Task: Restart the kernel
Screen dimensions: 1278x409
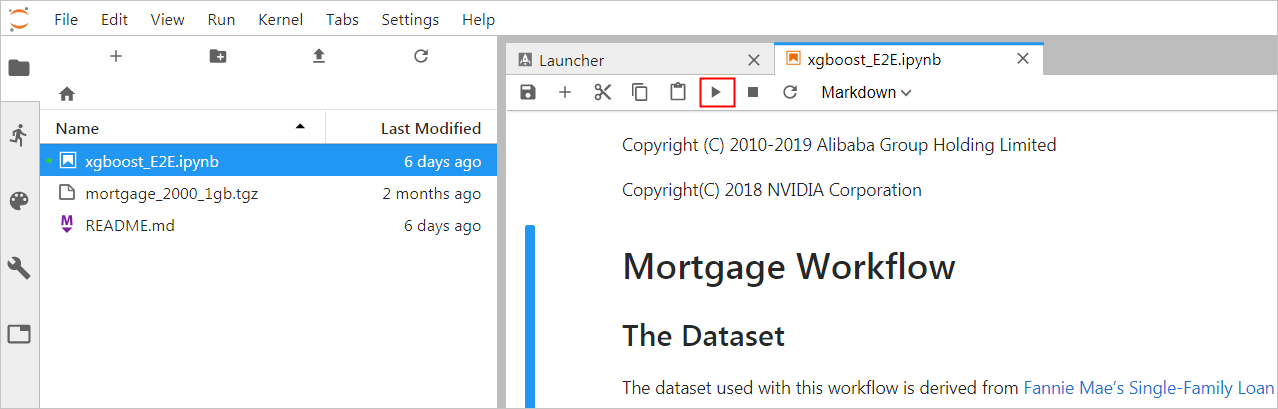Action: 790,92
